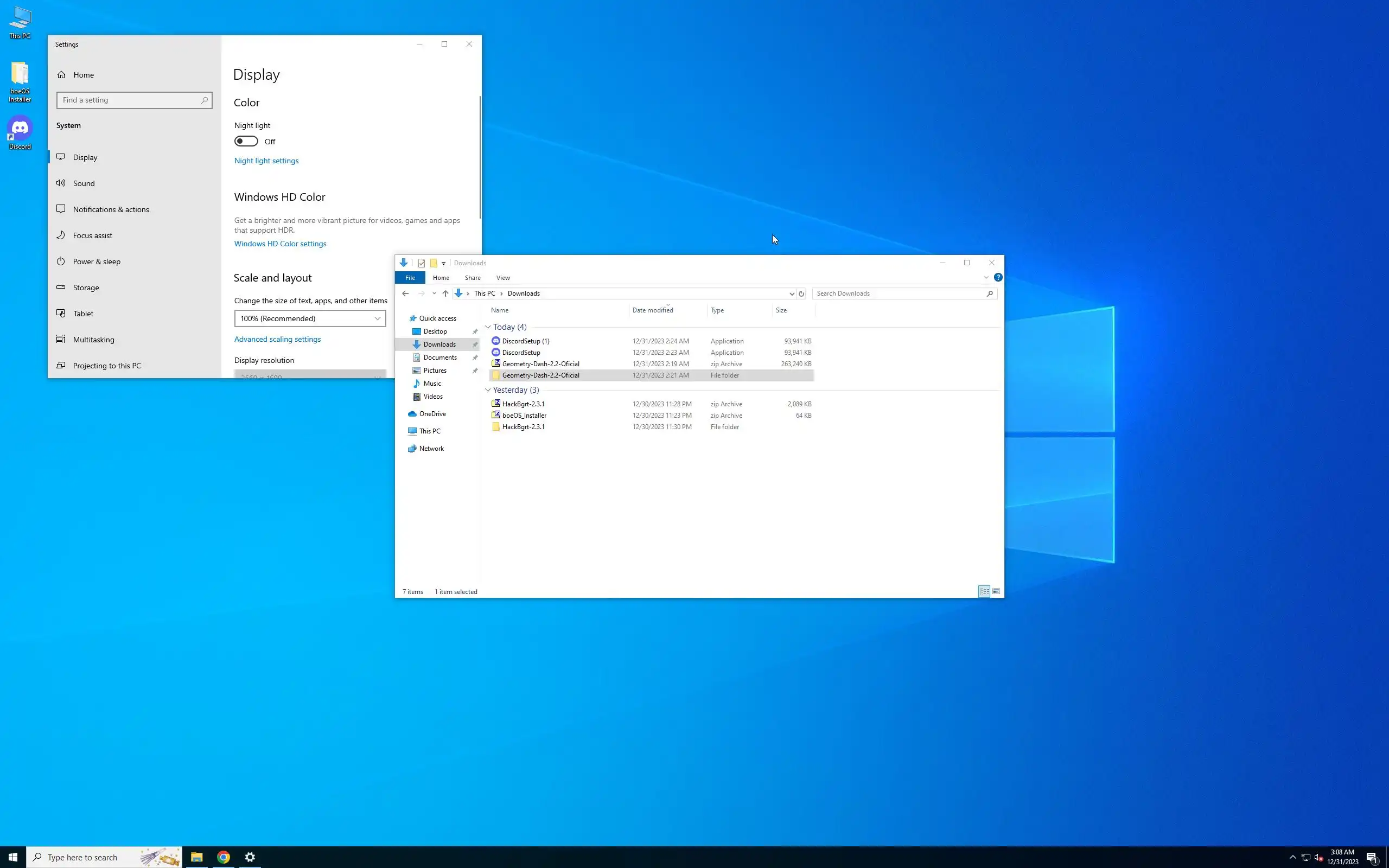Click the refresh icon in address bar
Viewport: 1389px width, 868px height.
tap(801, 293)
